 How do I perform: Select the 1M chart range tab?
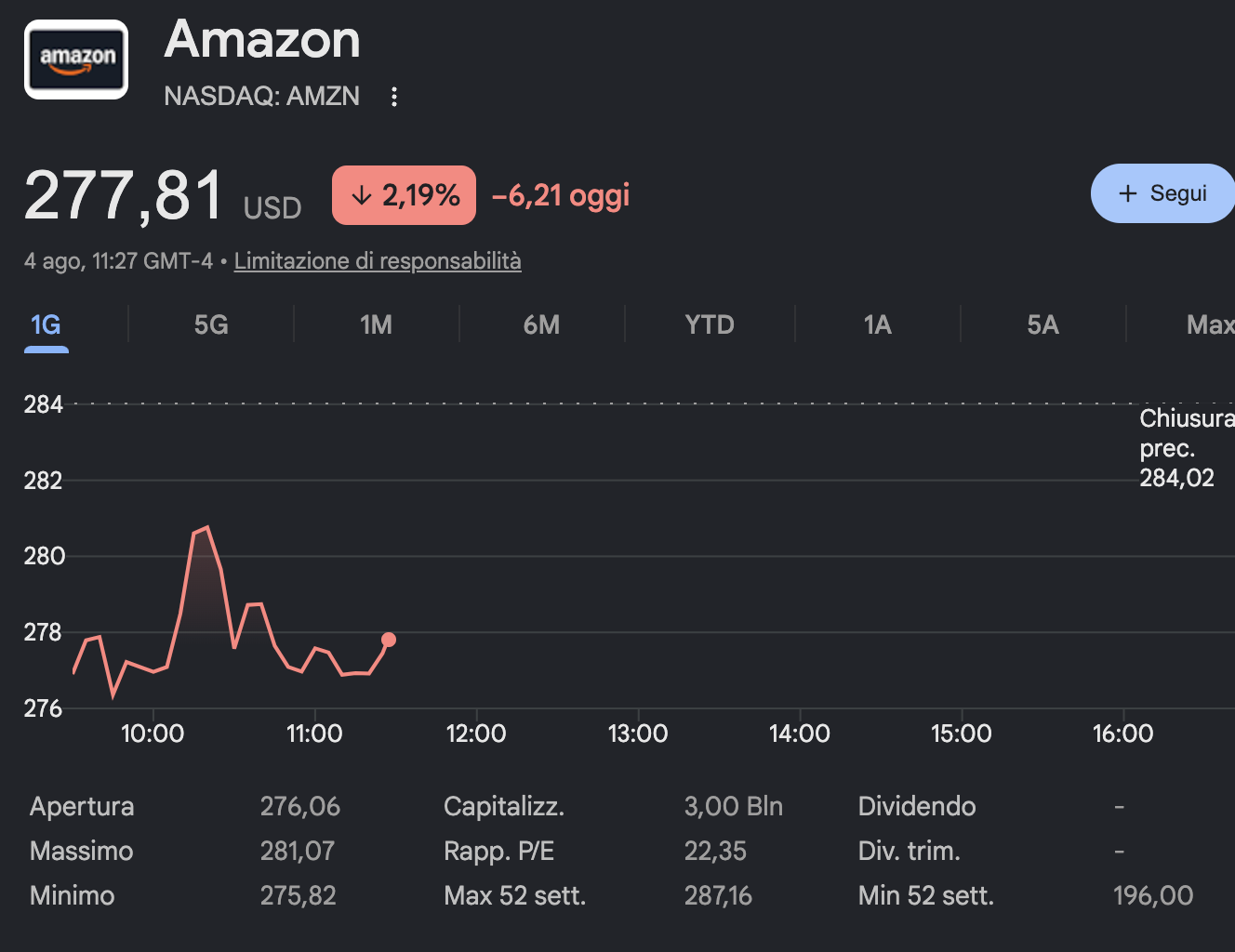pyautogui.click(x=376, y=324)
